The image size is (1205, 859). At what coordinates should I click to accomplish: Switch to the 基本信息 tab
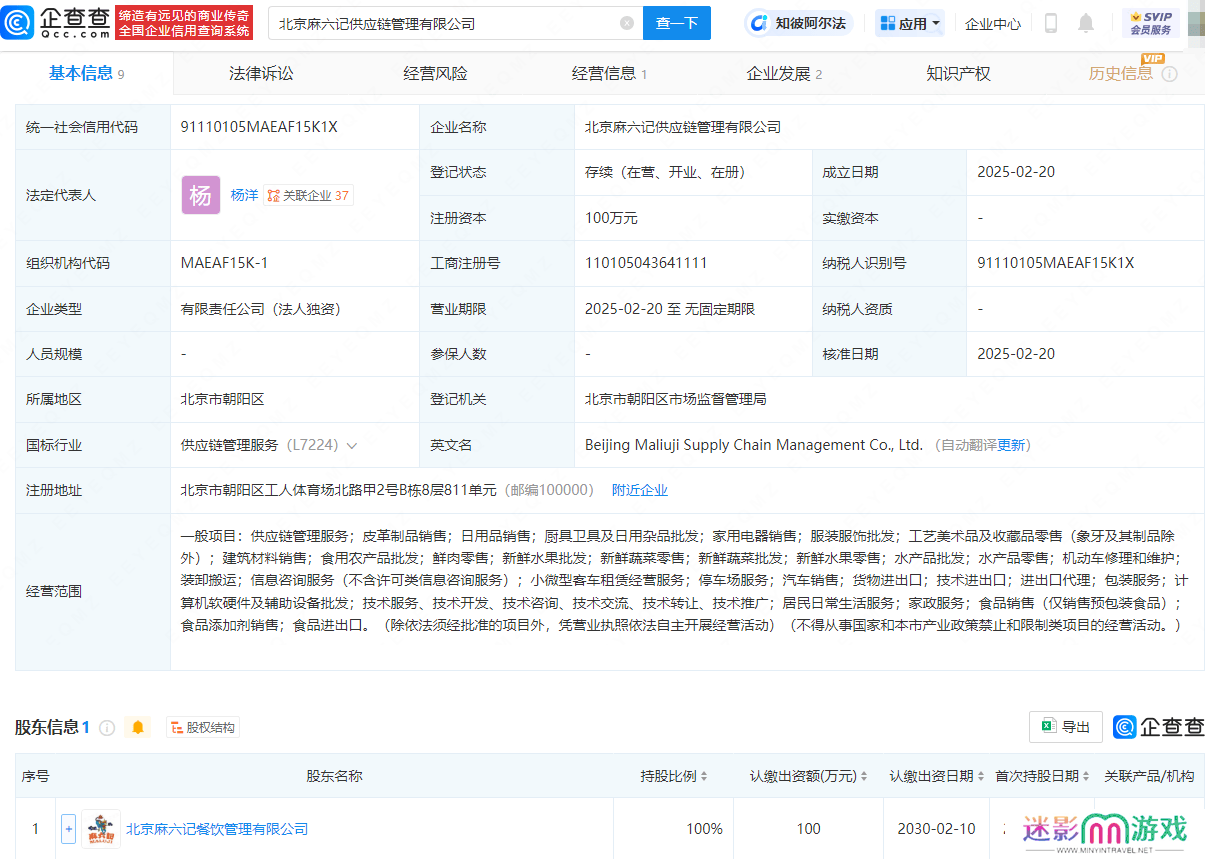coord(87,73)
